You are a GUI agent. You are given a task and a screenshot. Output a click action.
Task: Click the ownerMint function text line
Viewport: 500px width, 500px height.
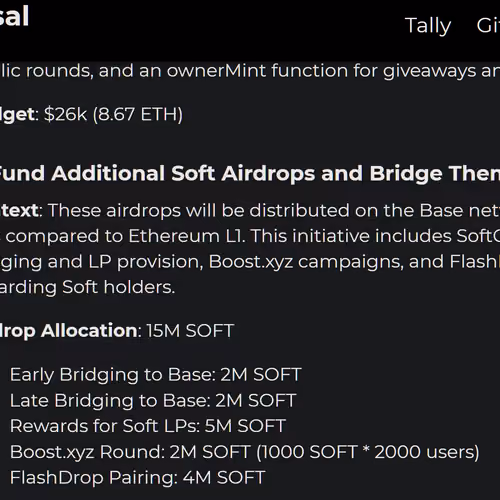(250, 71)
